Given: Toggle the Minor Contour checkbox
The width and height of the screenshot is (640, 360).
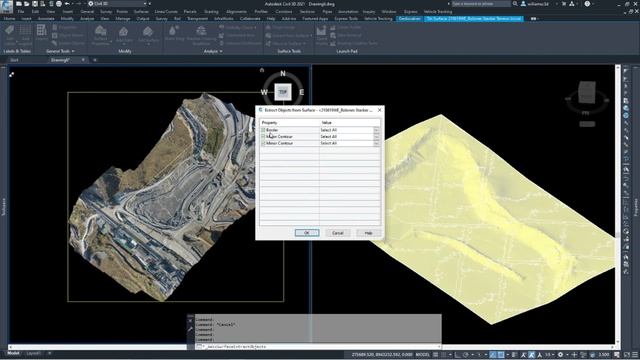Looking at the screenshot, I should click(263, 143).
